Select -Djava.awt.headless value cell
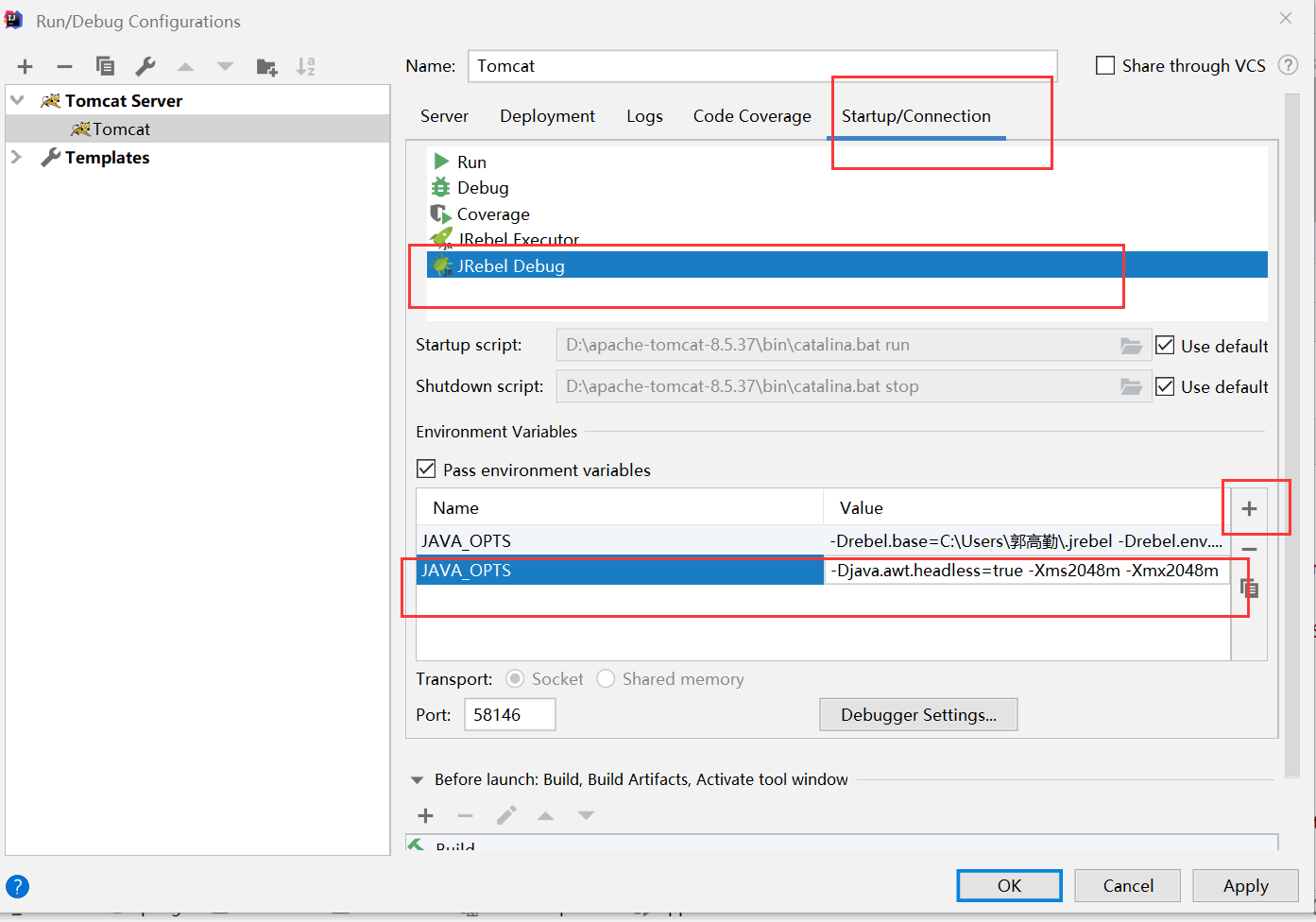This screenshot has height=922, width=1316. 1027,570
